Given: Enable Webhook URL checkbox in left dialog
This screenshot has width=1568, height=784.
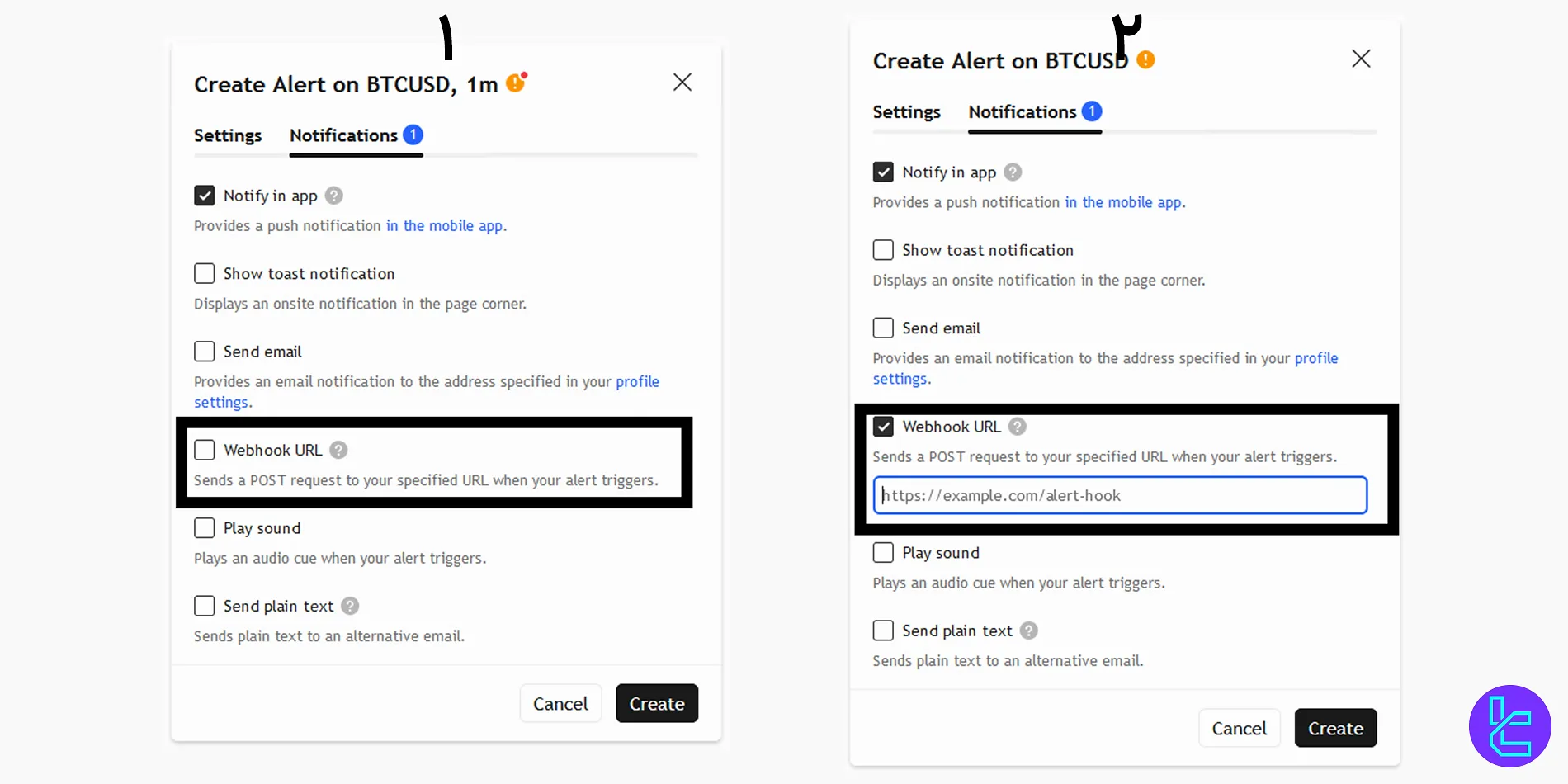Looking at the screenshot, I should [x=205, y=450].
